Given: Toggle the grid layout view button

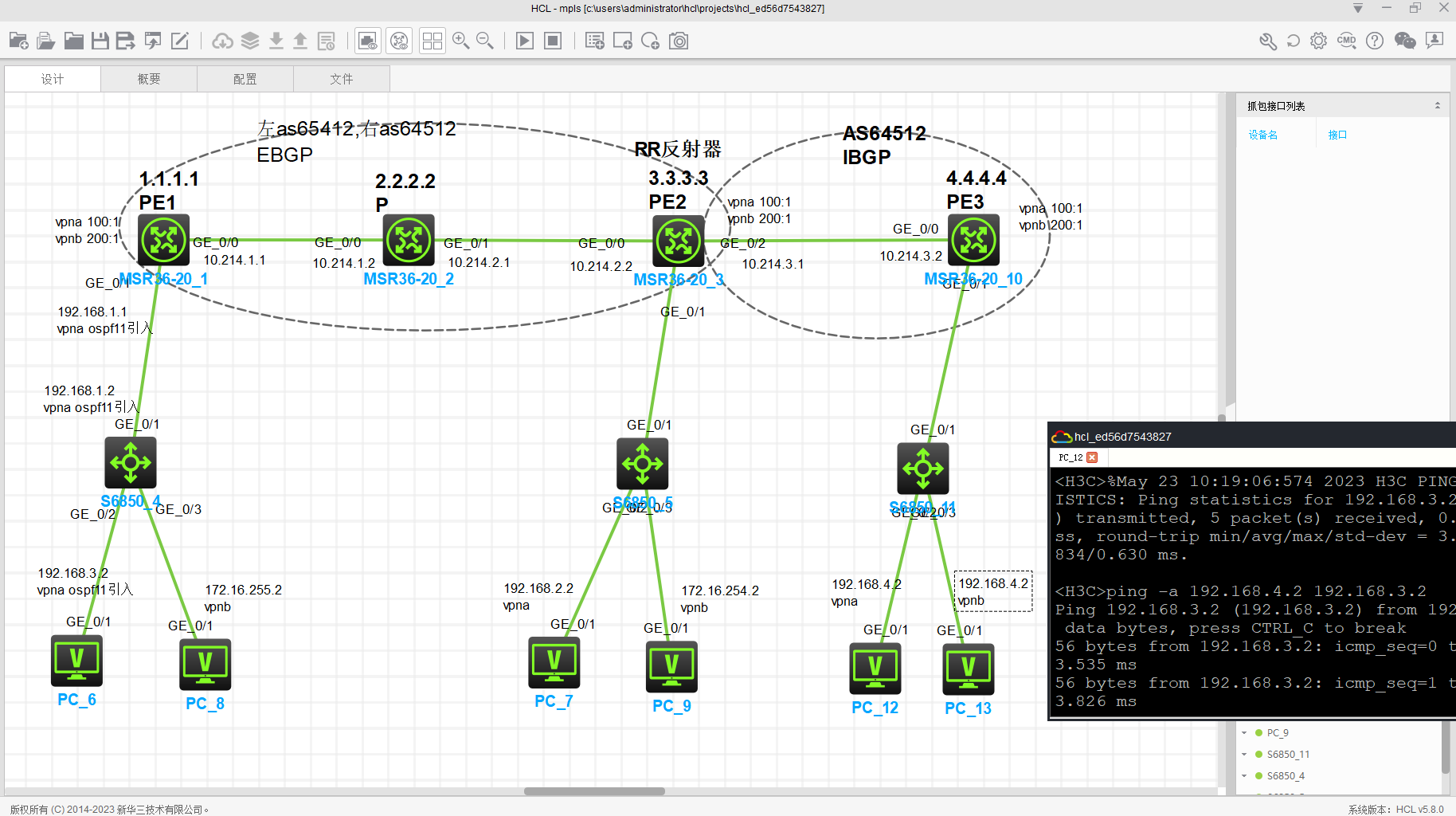Looking at the screenshot, I should [432, 41].
